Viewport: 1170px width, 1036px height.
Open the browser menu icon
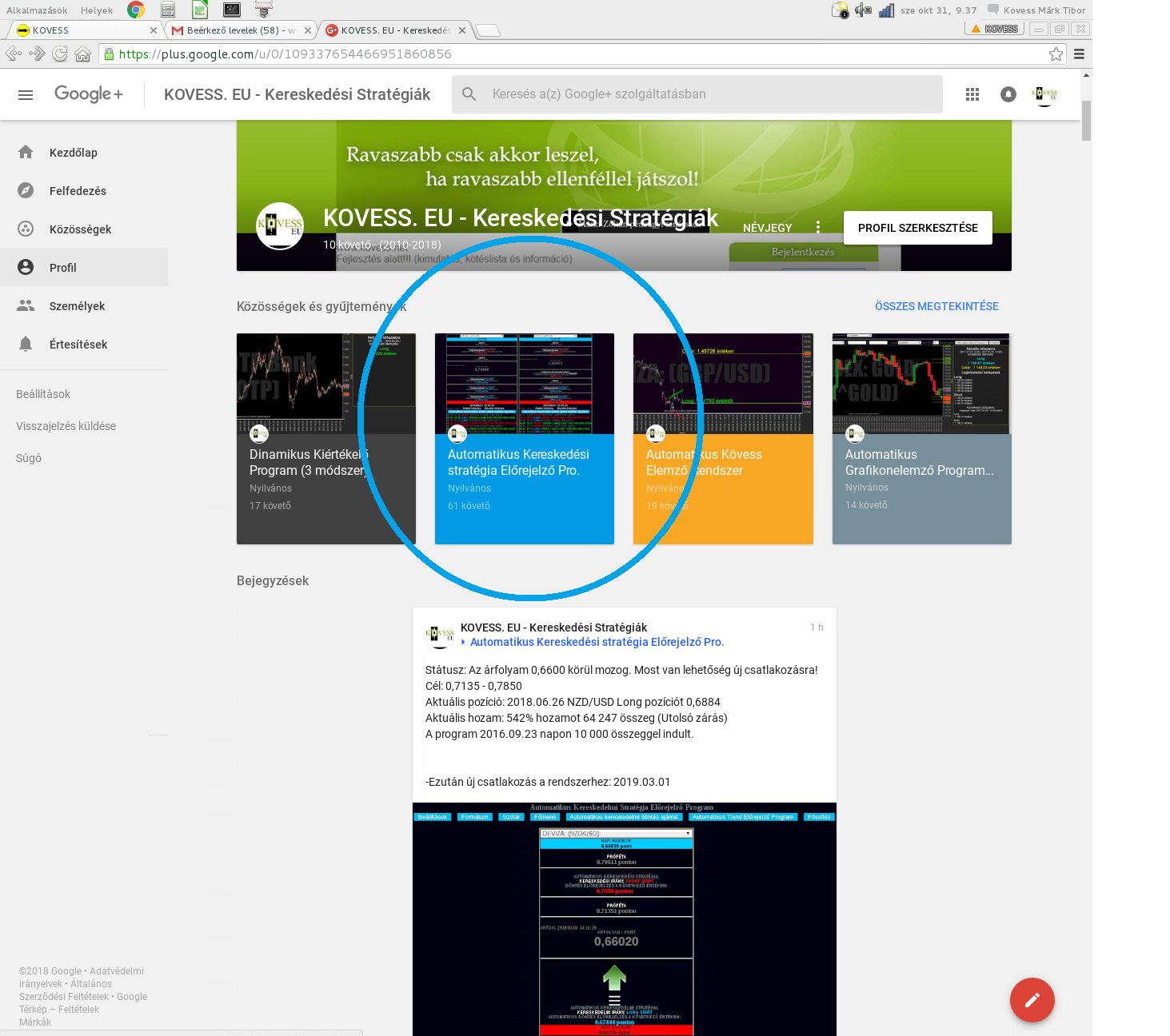click(x=1079, y=54)
